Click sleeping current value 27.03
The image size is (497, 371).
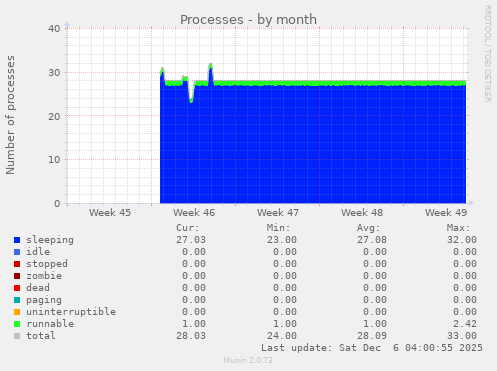pyautogui.click(x=191, y=240)
